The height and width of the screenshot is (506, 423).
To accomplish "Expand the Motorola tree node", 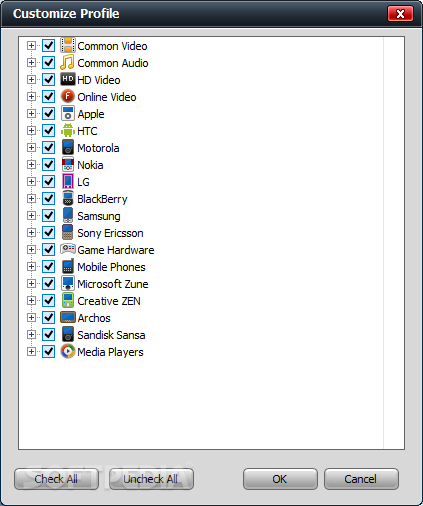I will pyautogui.click(x=31, y=147).
